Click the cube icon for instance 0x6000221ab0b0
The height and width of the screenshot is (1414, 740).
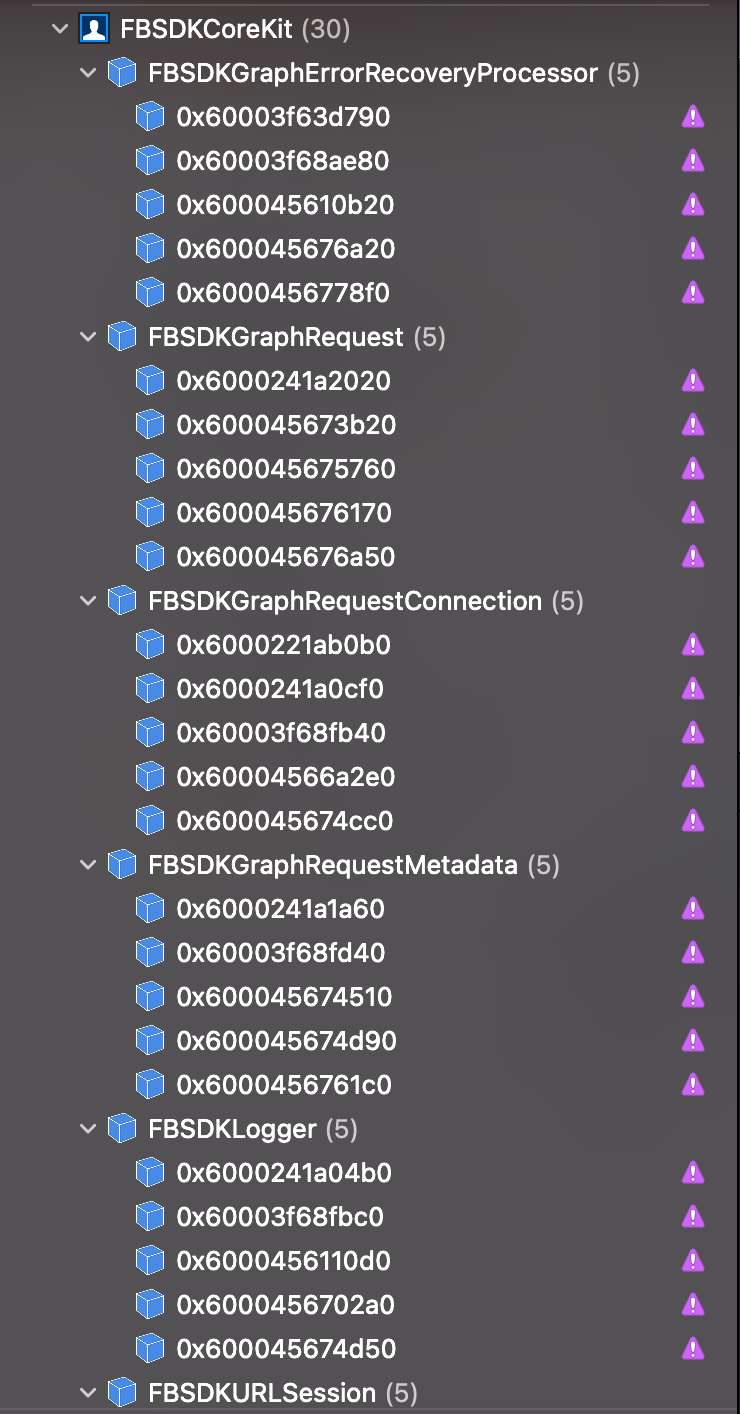tap(150, 644)
